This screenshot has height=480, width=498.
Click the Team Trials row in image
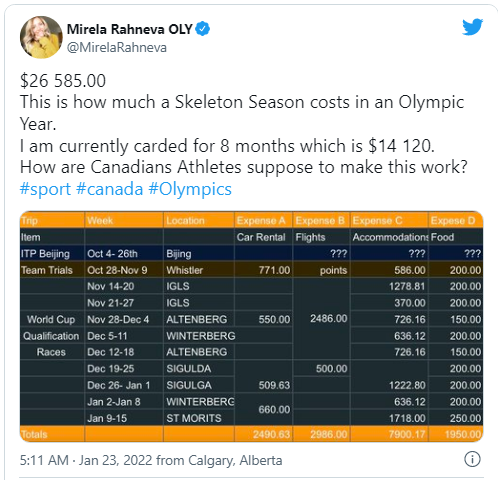click(x=251, y=270)
